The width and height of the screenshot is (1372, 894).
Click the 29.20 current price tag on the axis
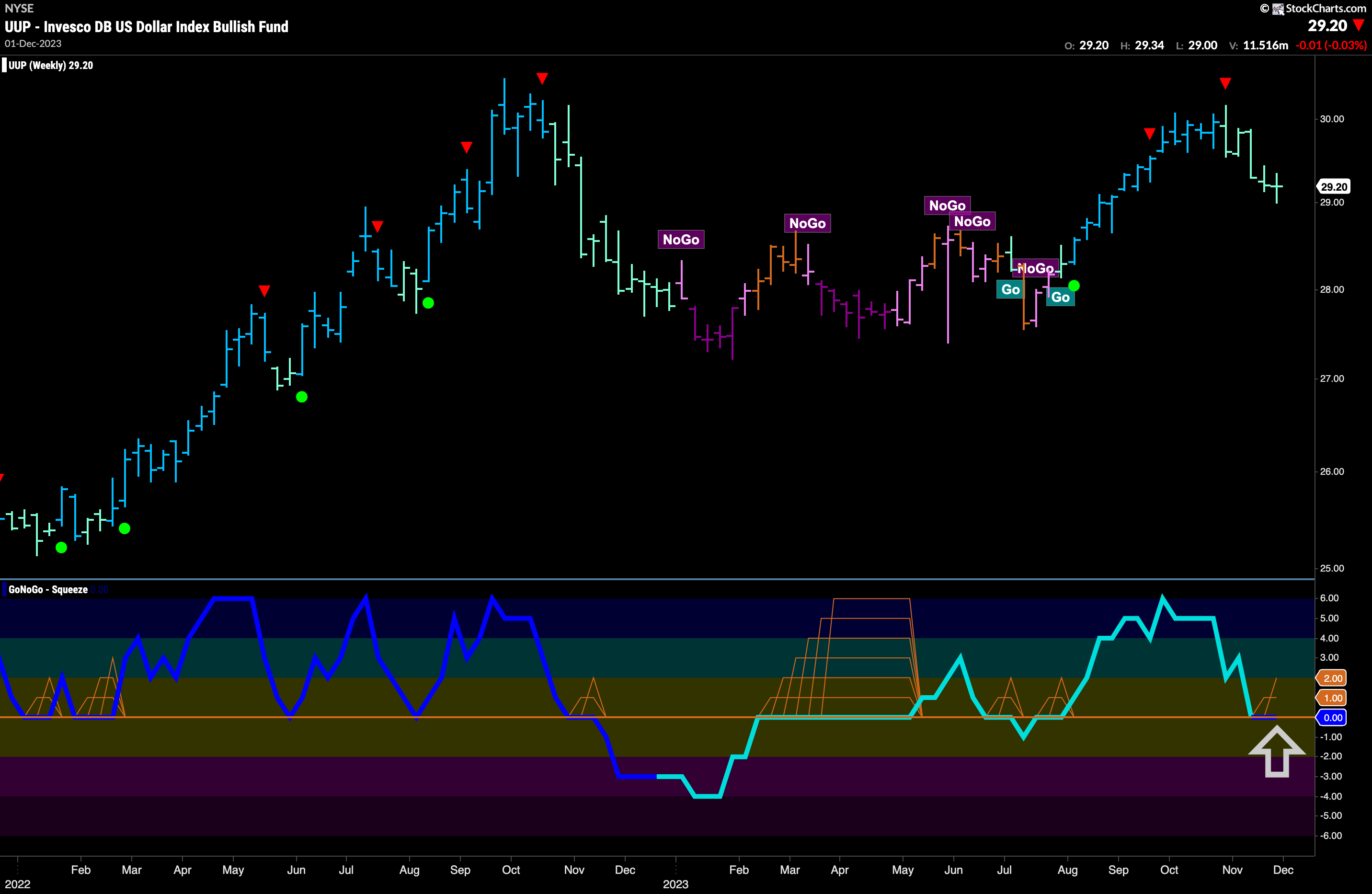[x=1333, y=187]
